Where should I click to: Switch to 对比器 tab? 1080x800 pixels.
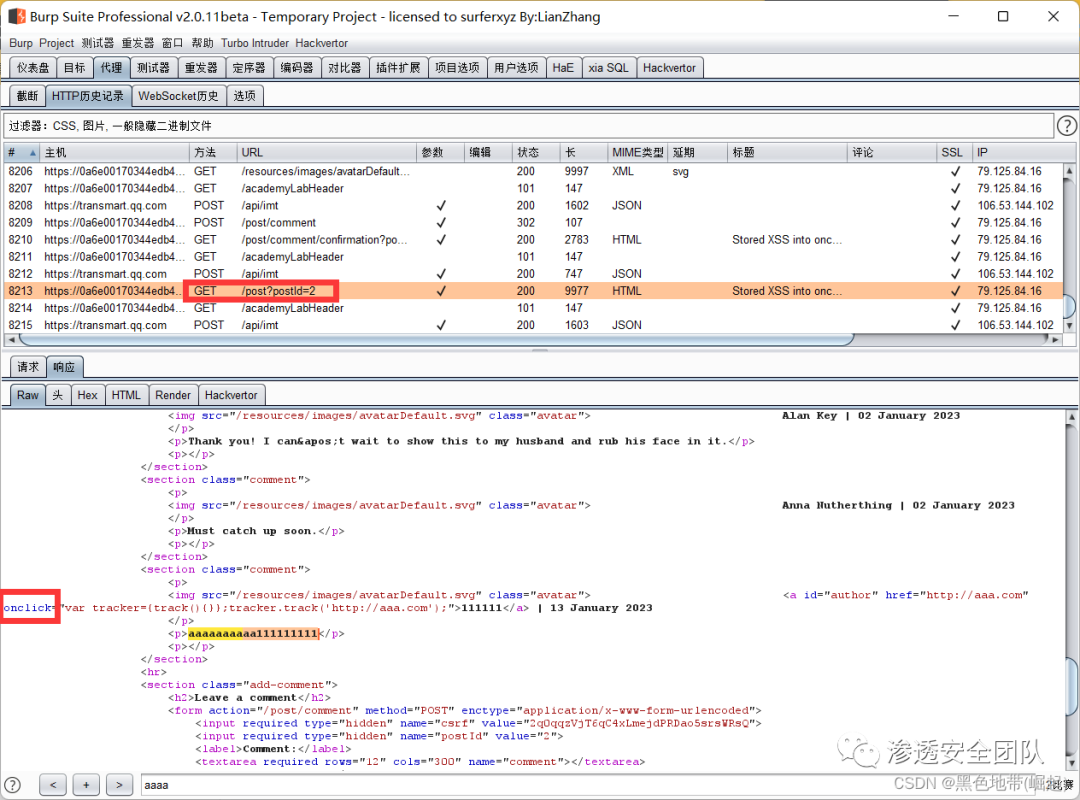coord(344,68)
